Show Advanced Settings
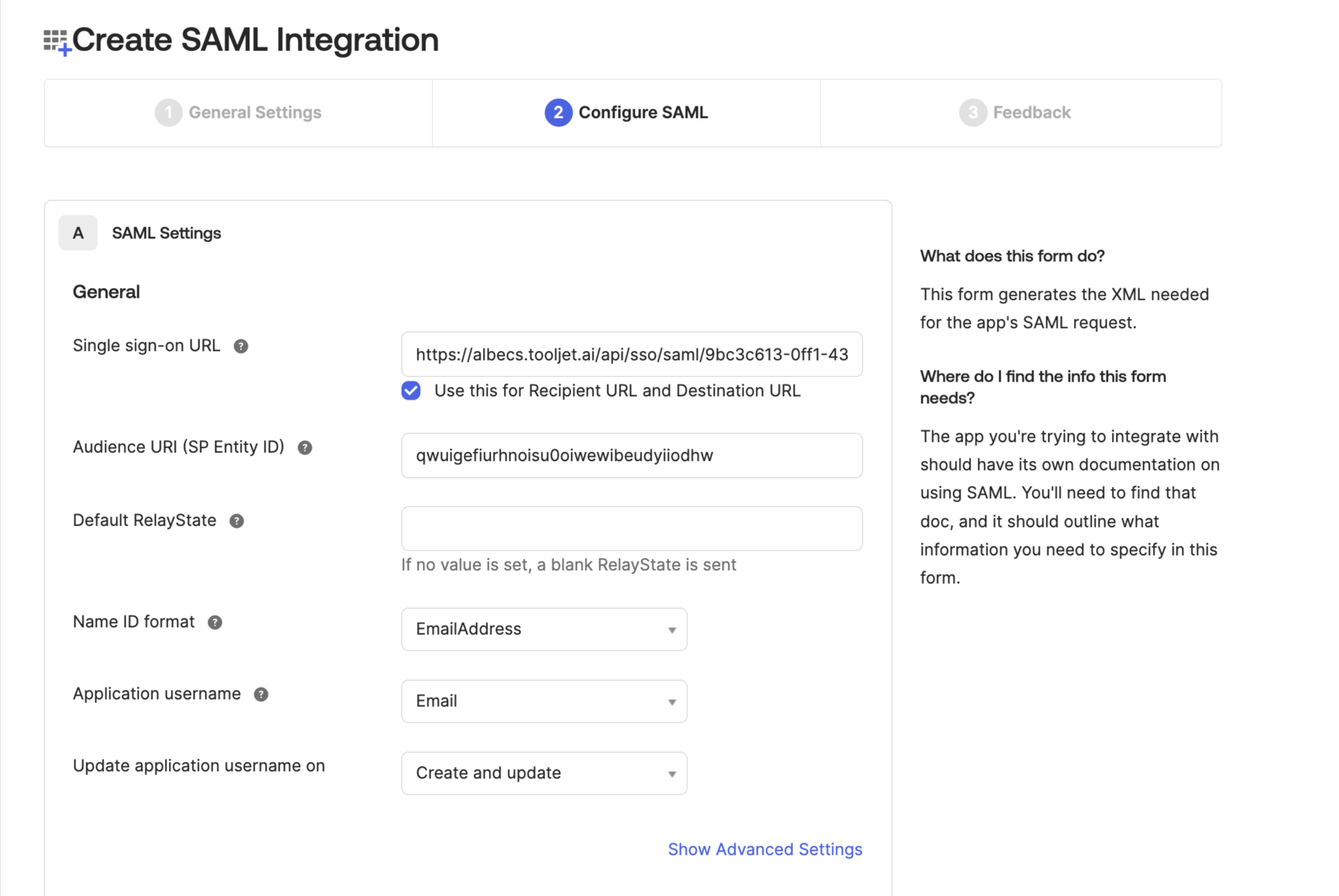 (764, 849)
